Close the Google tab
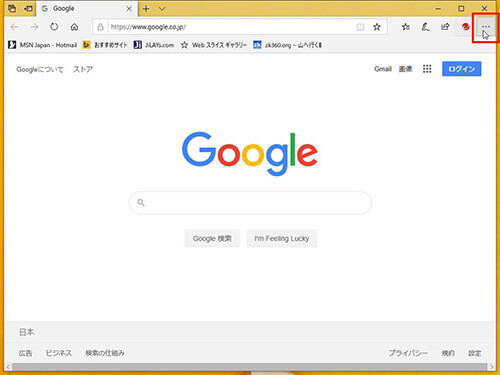500x375 pixels. point(129,9)
